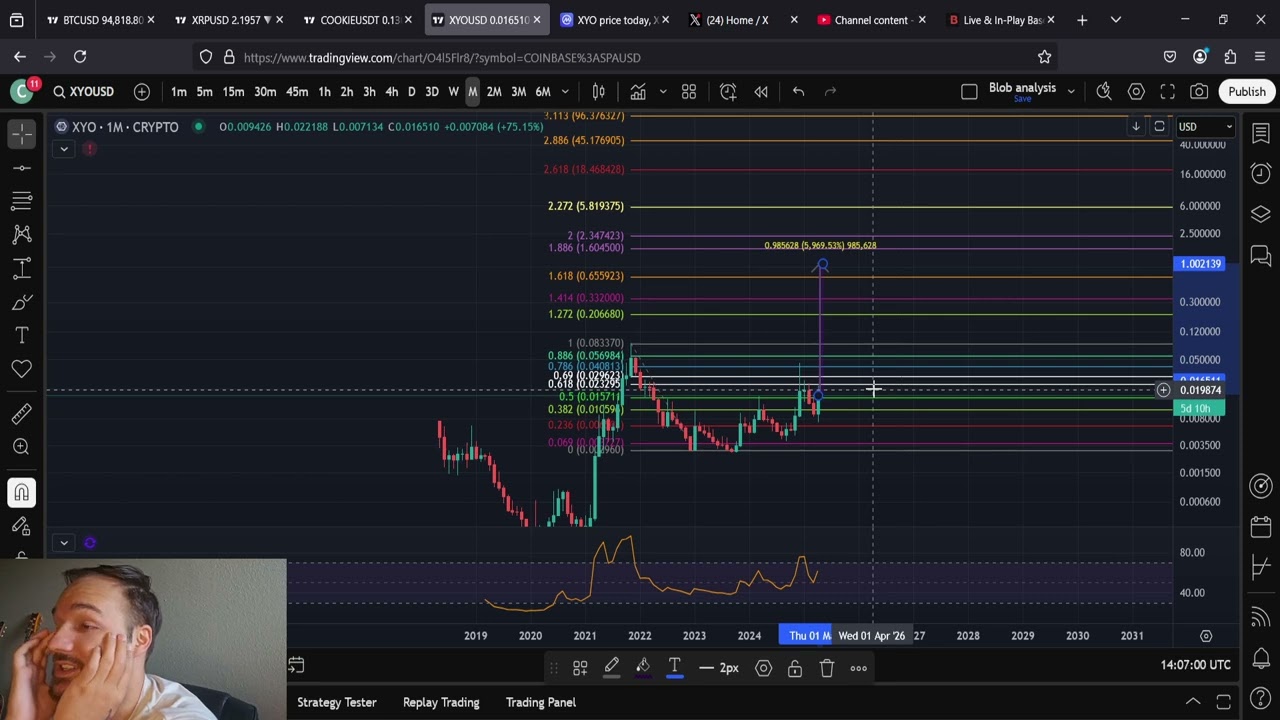Open the patterns tool group
Image resolution: width=1280 pixels, height=720 pixels.
22,235
